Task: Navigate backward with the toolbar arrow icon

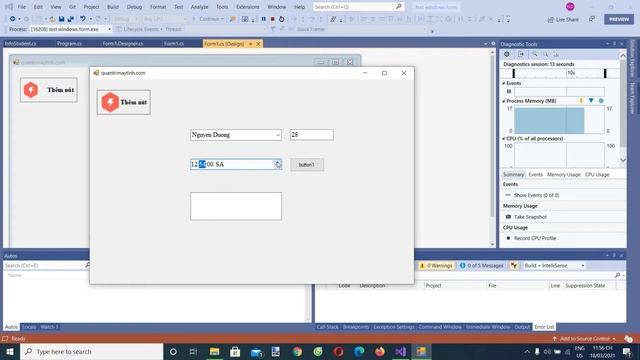Action: point(13,19)
